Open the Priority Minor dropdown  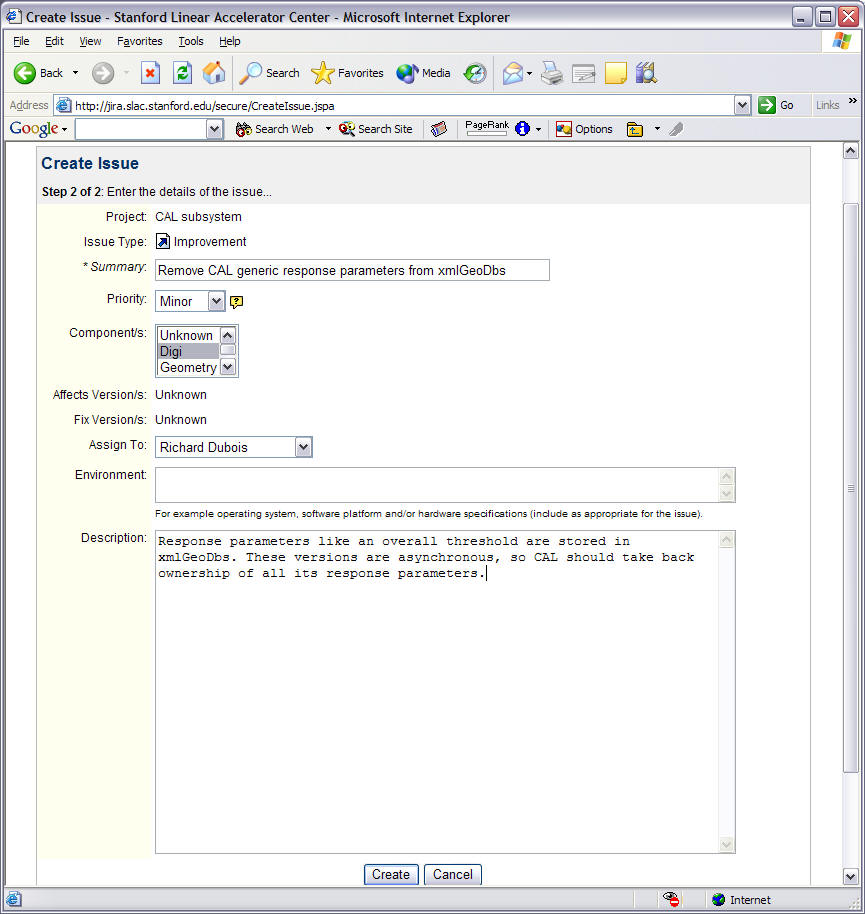pyautogui.click(x=216, y=301)
